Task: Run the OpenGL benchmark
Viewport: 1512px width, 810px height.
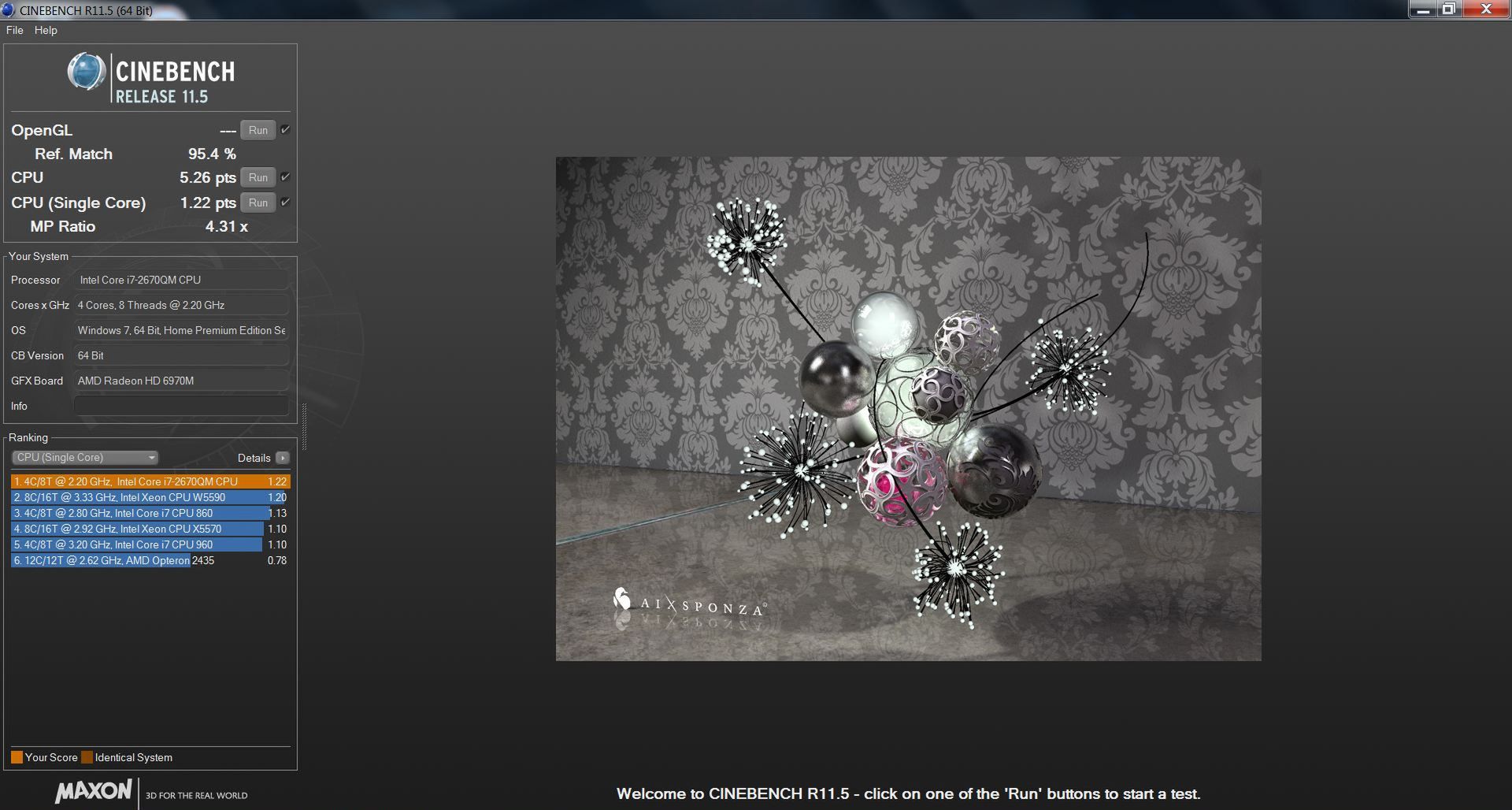Action: click(258, 130)
